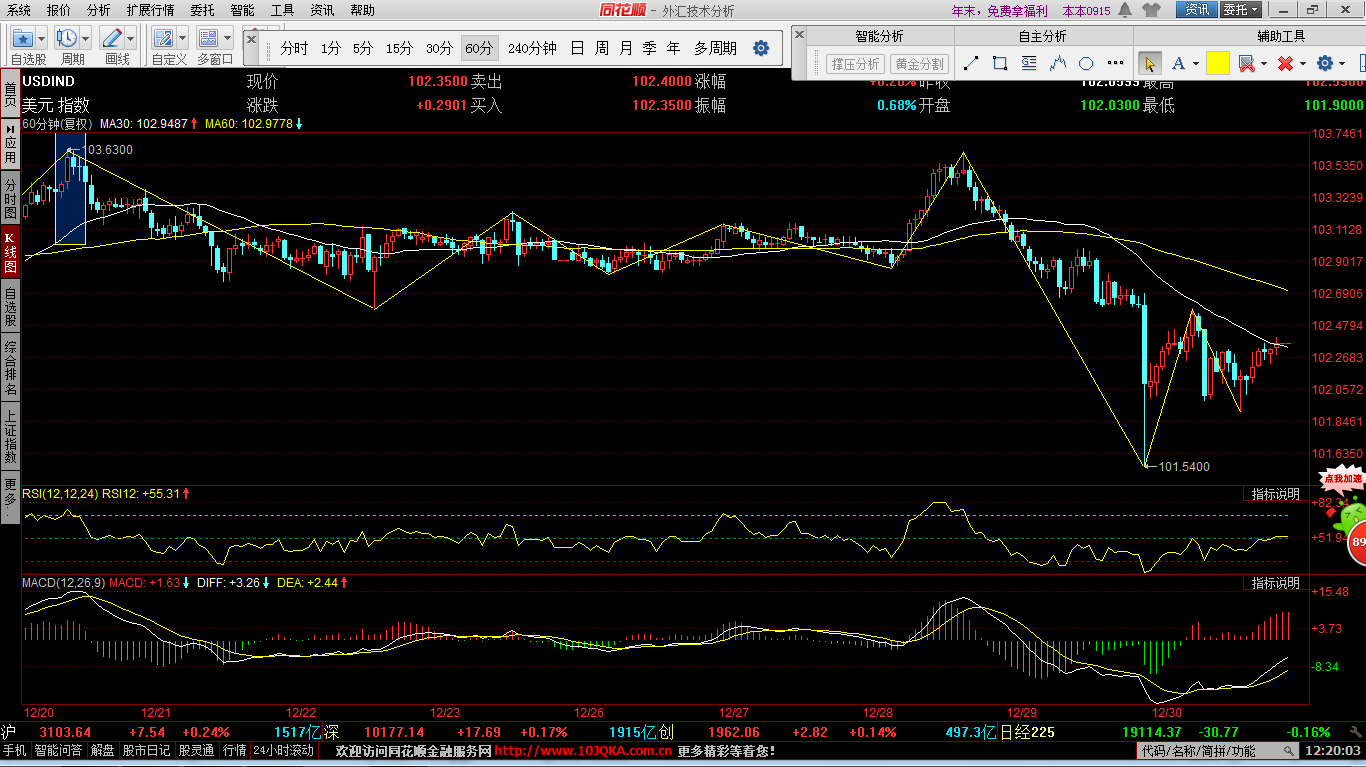This screenshot has height=767, width=1366.
Task: Open MACD 指标说明 link
Action: pyautogui.click(x=1276, y=582)
